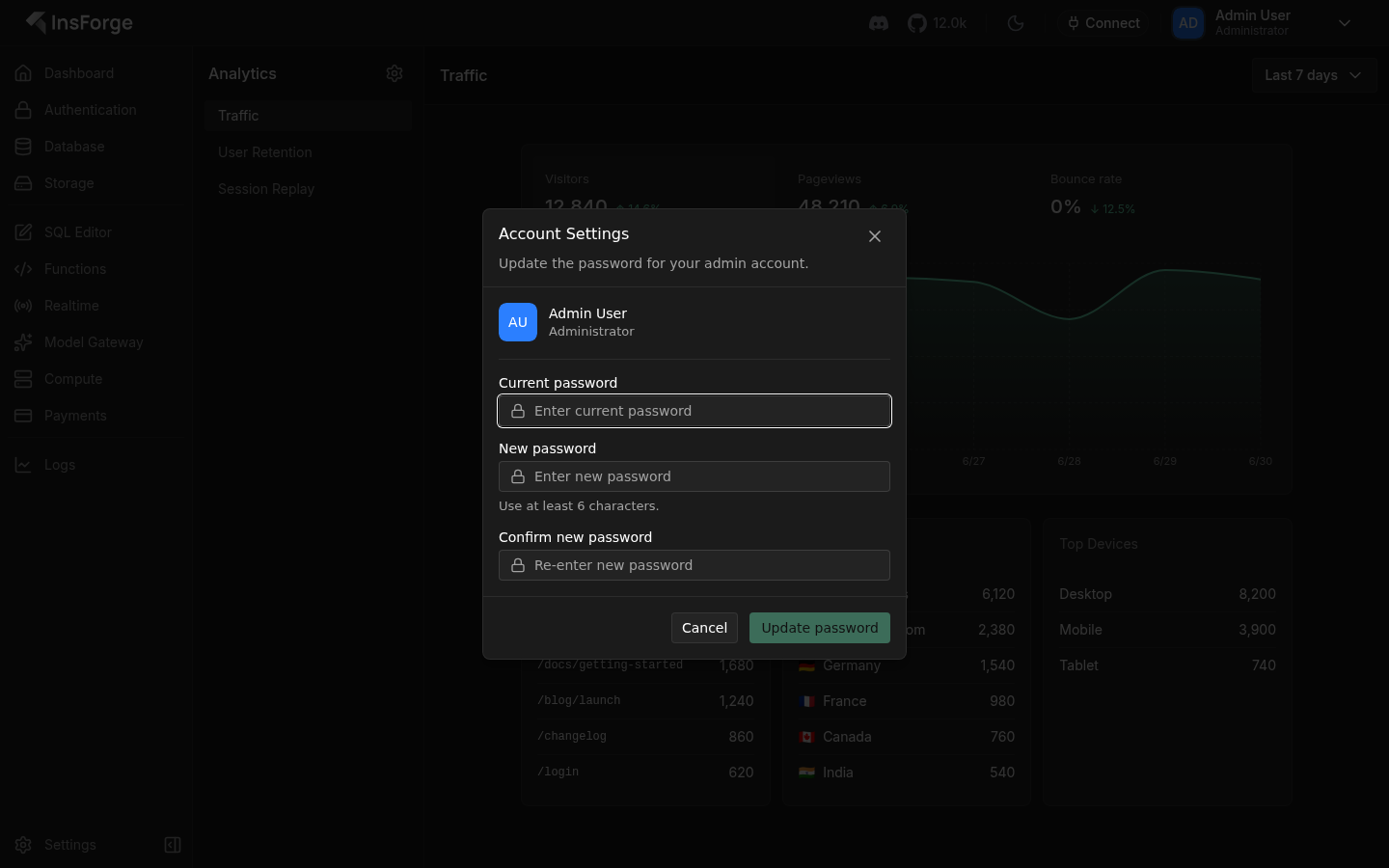Click the AU avatar in dialog

point(518,322)
